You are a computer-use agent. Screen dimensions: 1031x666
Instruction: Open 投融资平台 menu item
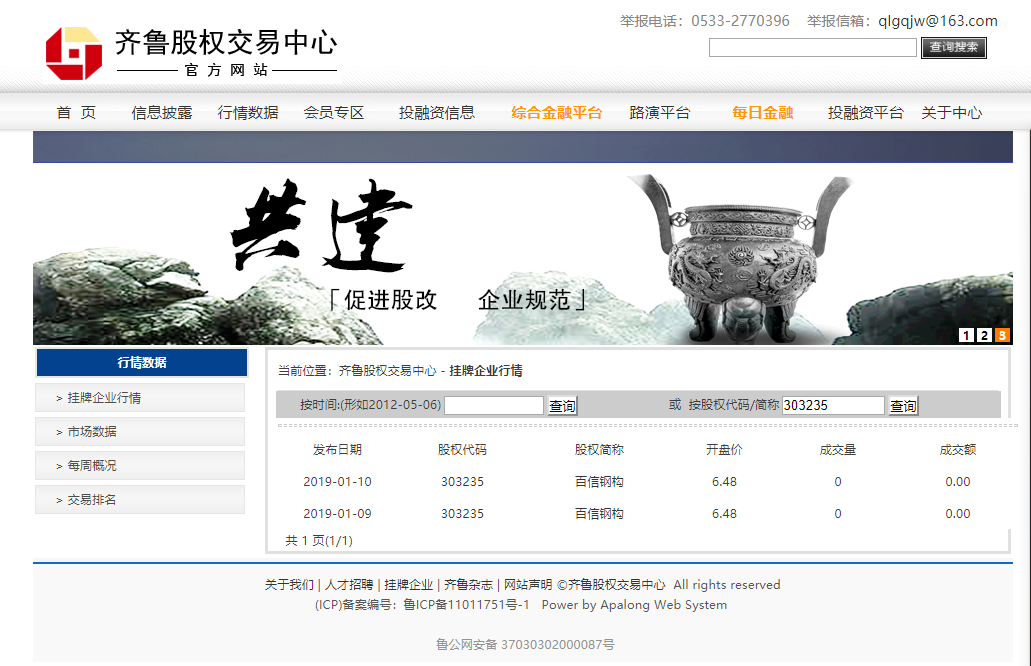point(865,112)
